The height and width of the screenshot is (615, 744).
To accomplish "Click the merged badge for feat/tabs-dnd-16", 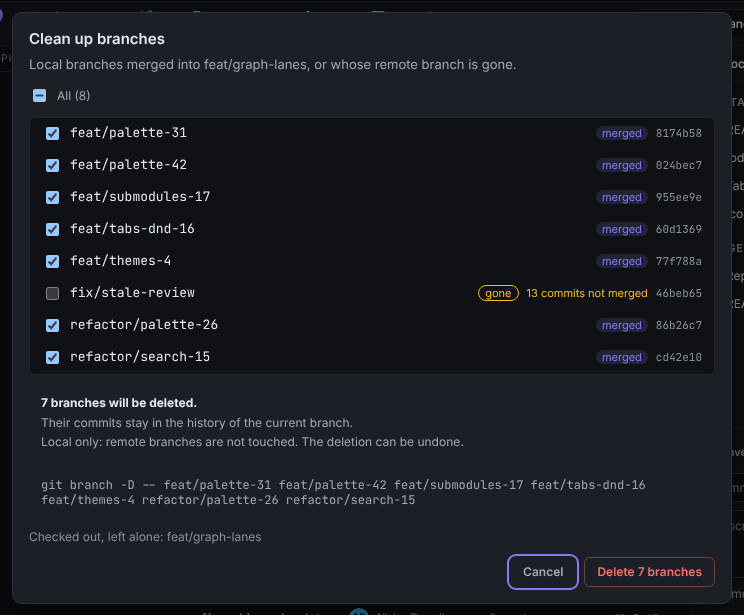I will coord(622,229).
